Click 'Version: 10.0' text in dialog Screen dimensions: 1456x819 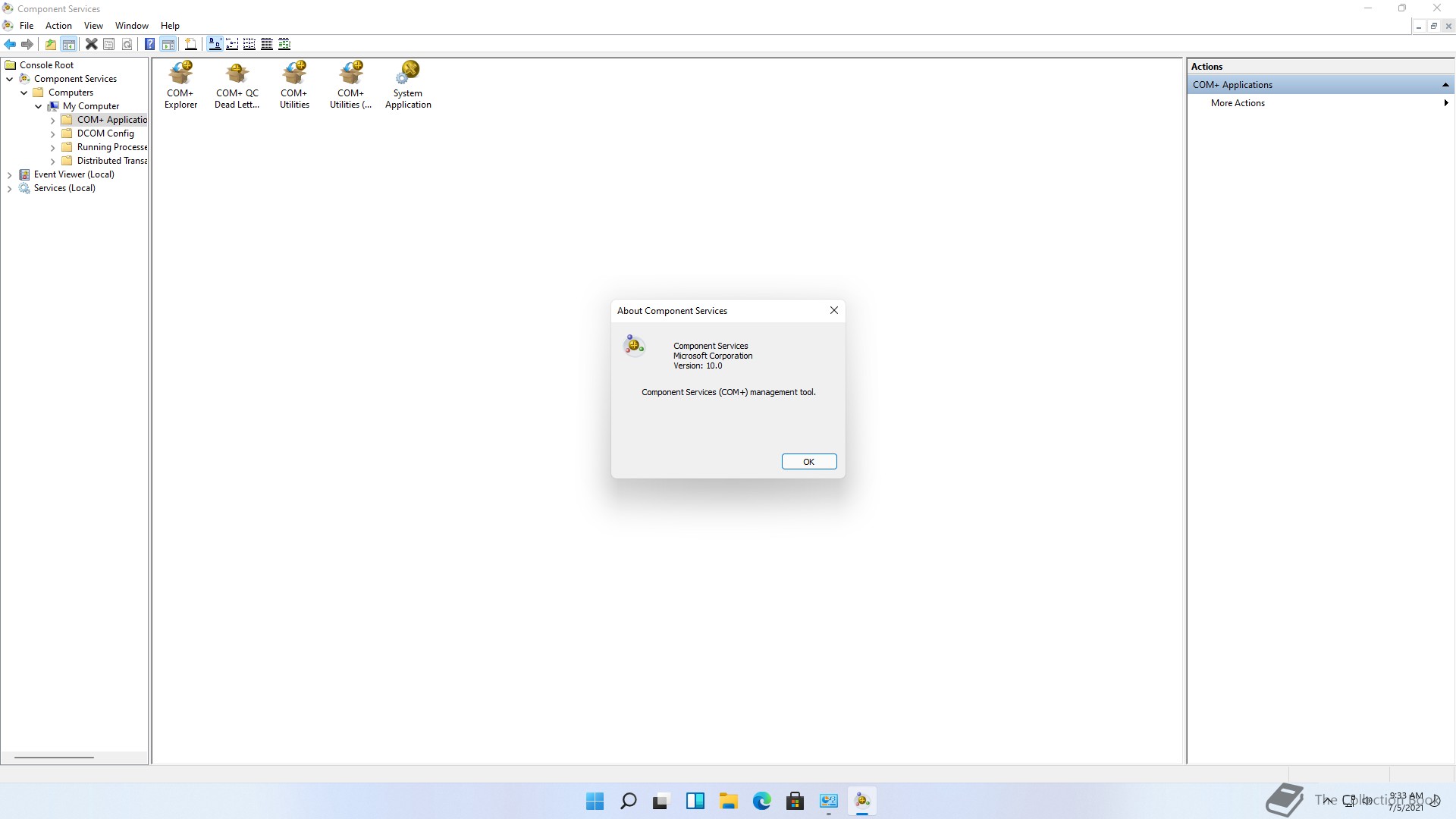tap(698, 366)
